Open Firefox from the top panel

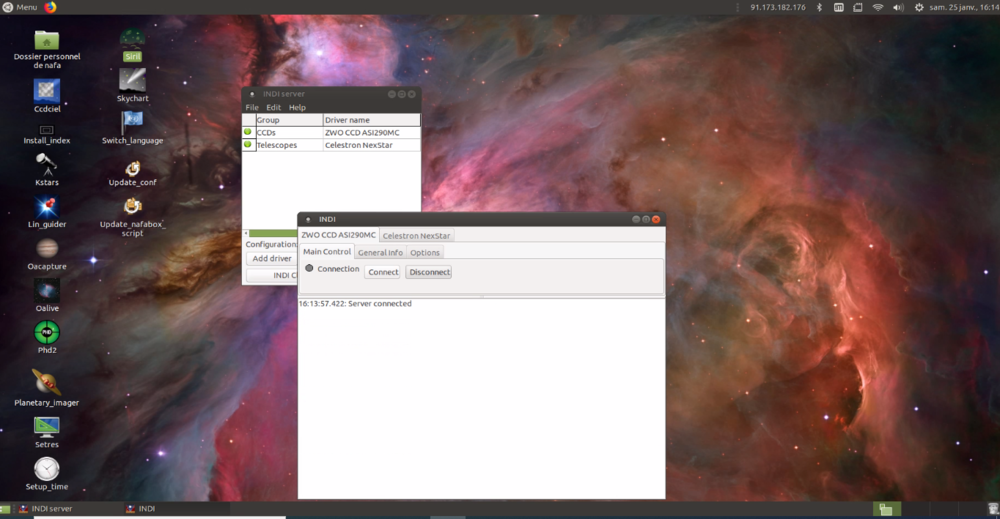tap(50, 7)
